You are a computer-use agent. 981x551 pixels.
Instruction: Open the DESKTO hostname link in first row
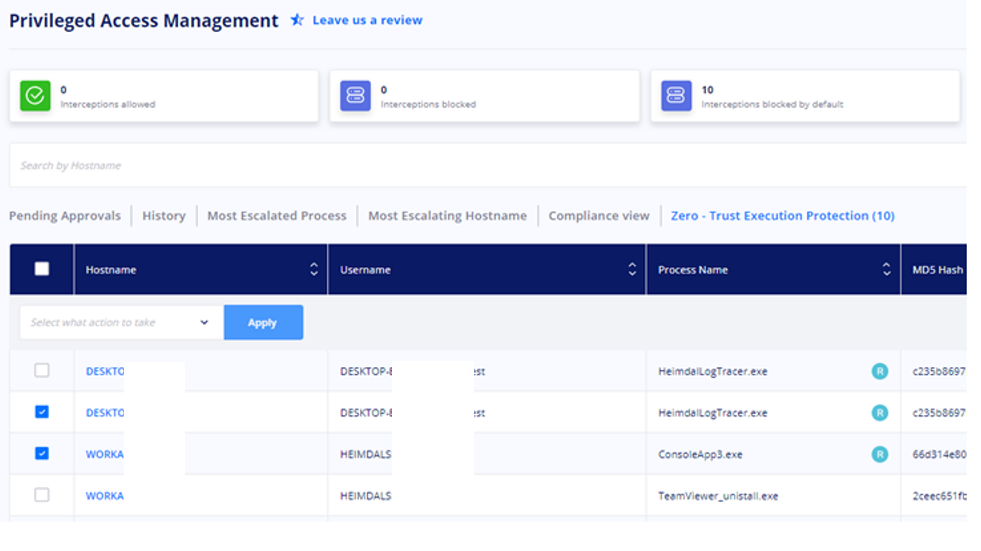click(x=104, y=372)
